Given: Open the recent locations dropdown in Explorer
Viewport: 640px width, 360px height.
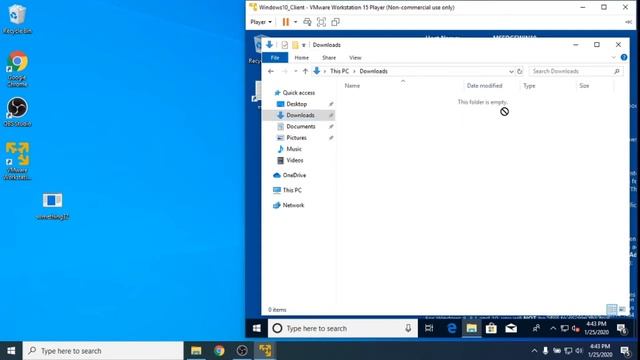Looking at the screenshot, I should (296, 71).
